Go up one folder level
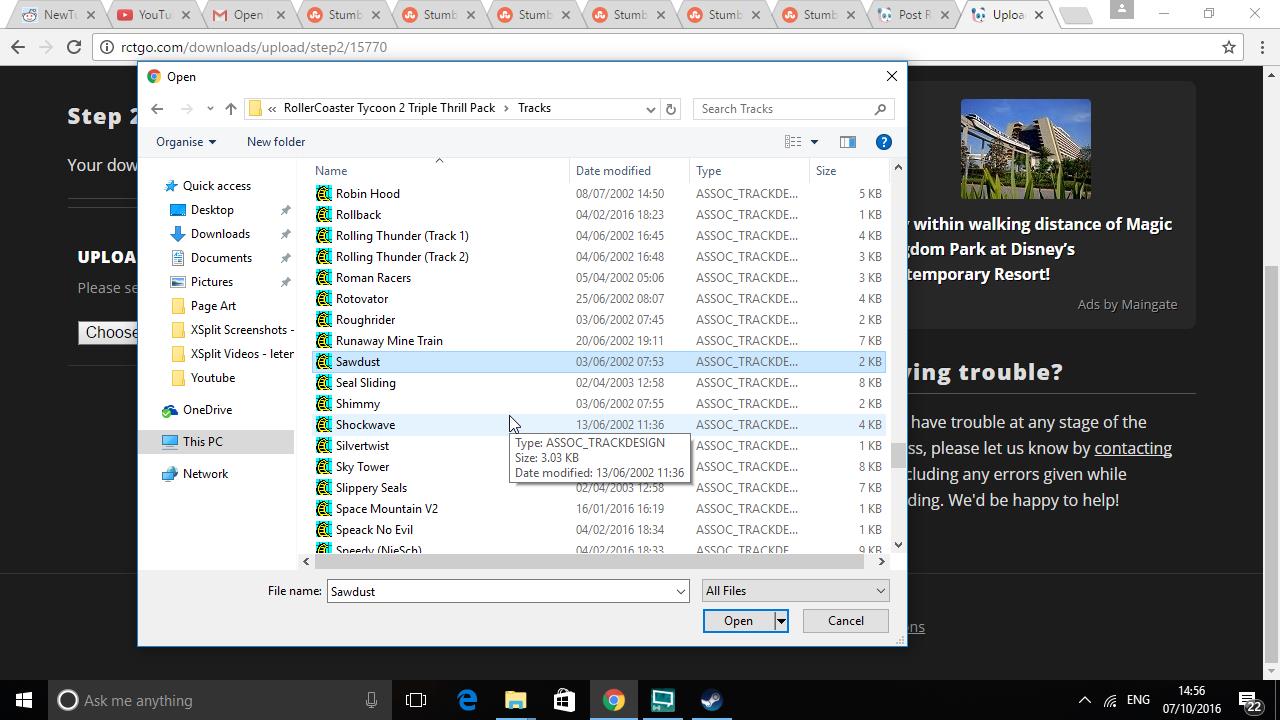This screenshot has width=1280, height=720. 231,109
